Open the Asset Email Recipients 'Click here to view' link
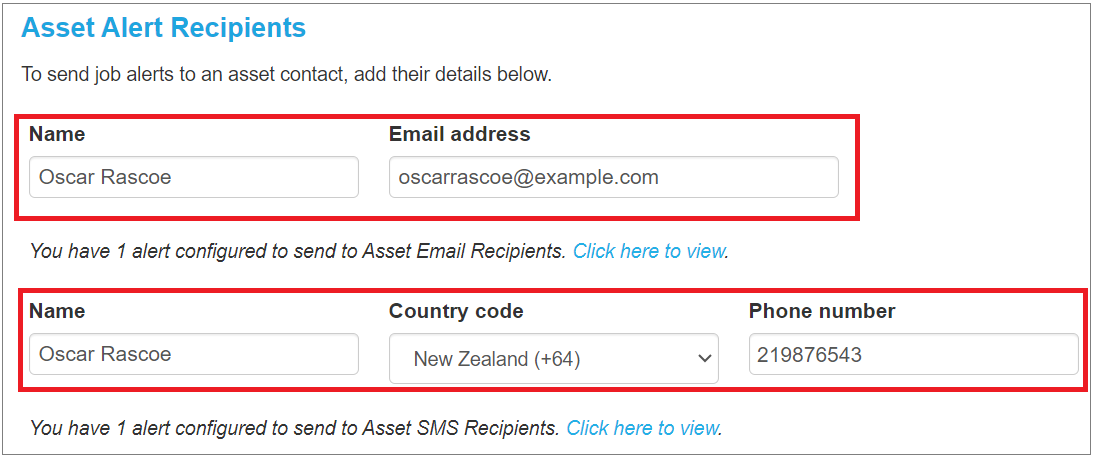1094x456 pixels. [648, 251]
